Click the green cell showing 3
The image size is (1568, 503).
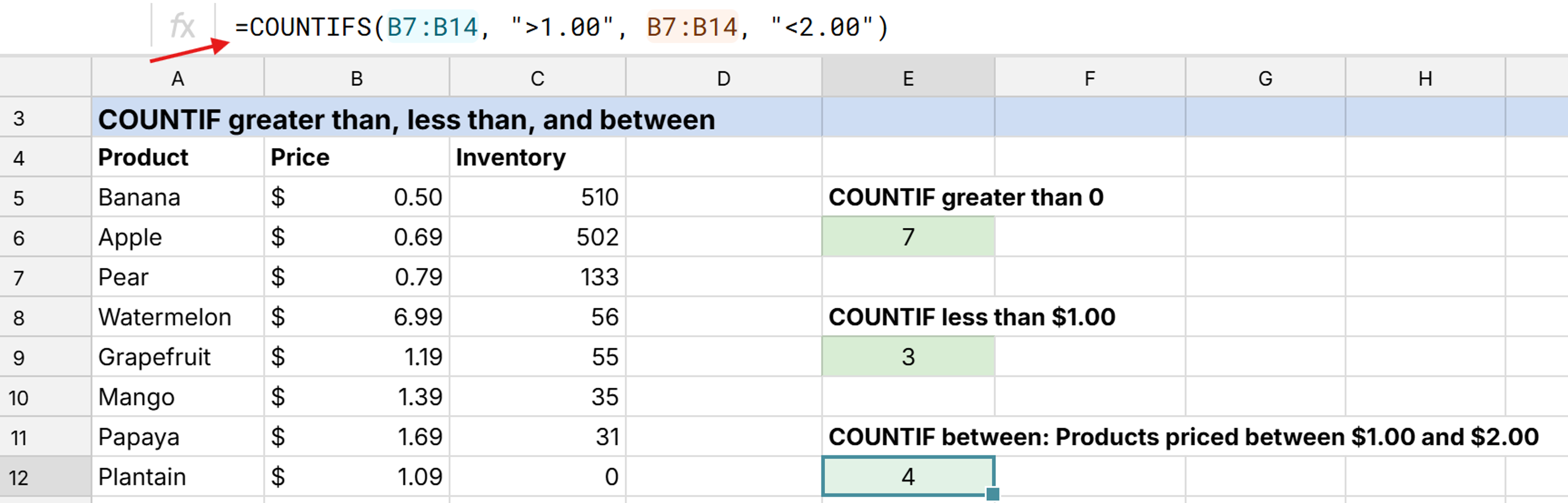908,357
